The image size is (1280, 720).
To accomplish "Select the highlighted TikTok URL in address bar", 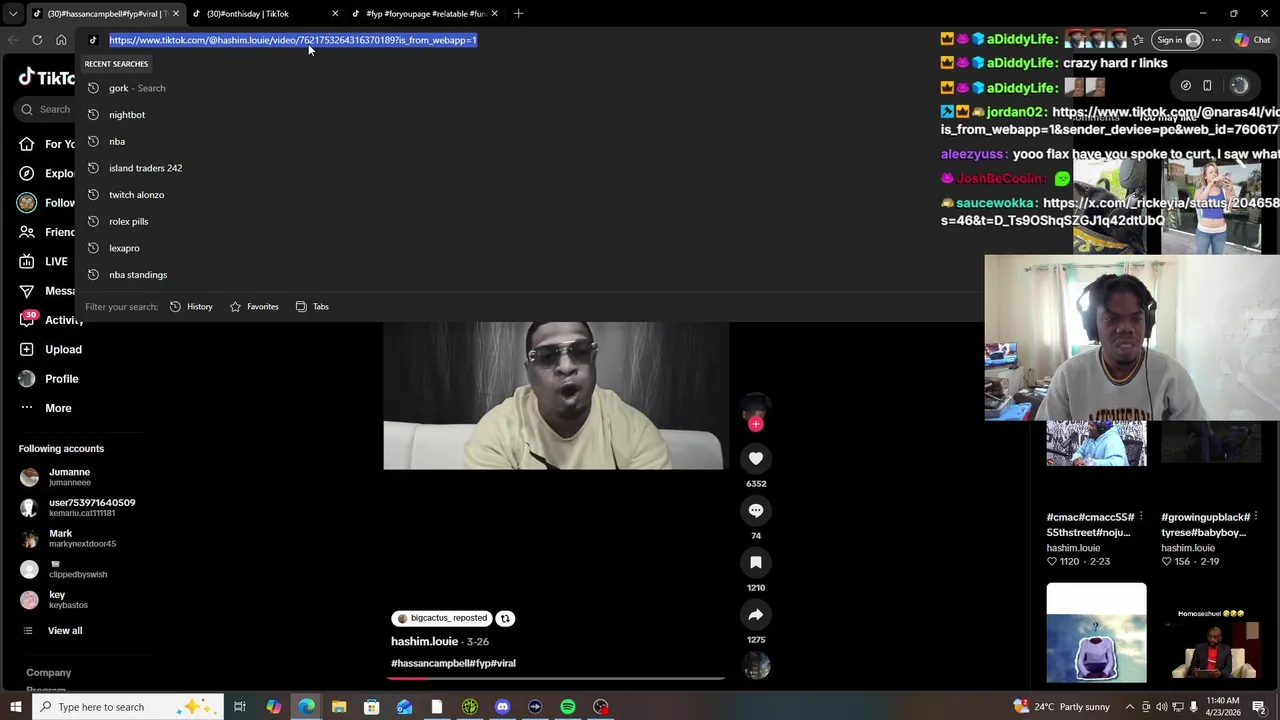I will (293, 40).
